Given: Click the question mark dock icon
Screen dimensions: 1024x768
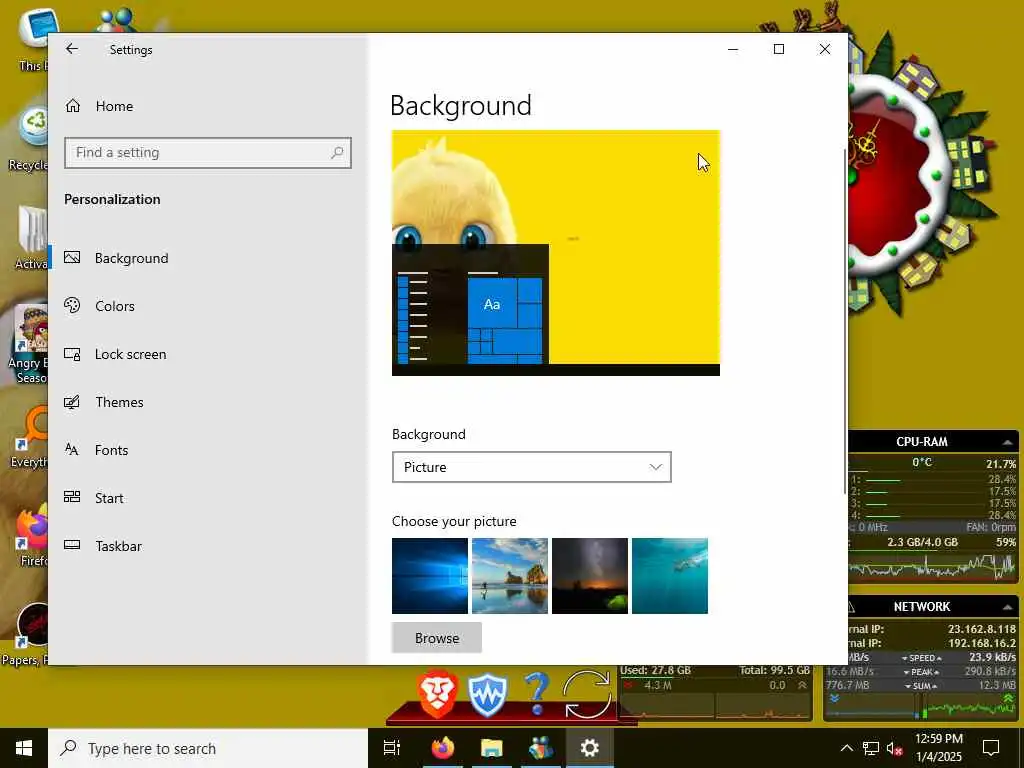Looking at the screenshot, I should [x=536, y=694].
